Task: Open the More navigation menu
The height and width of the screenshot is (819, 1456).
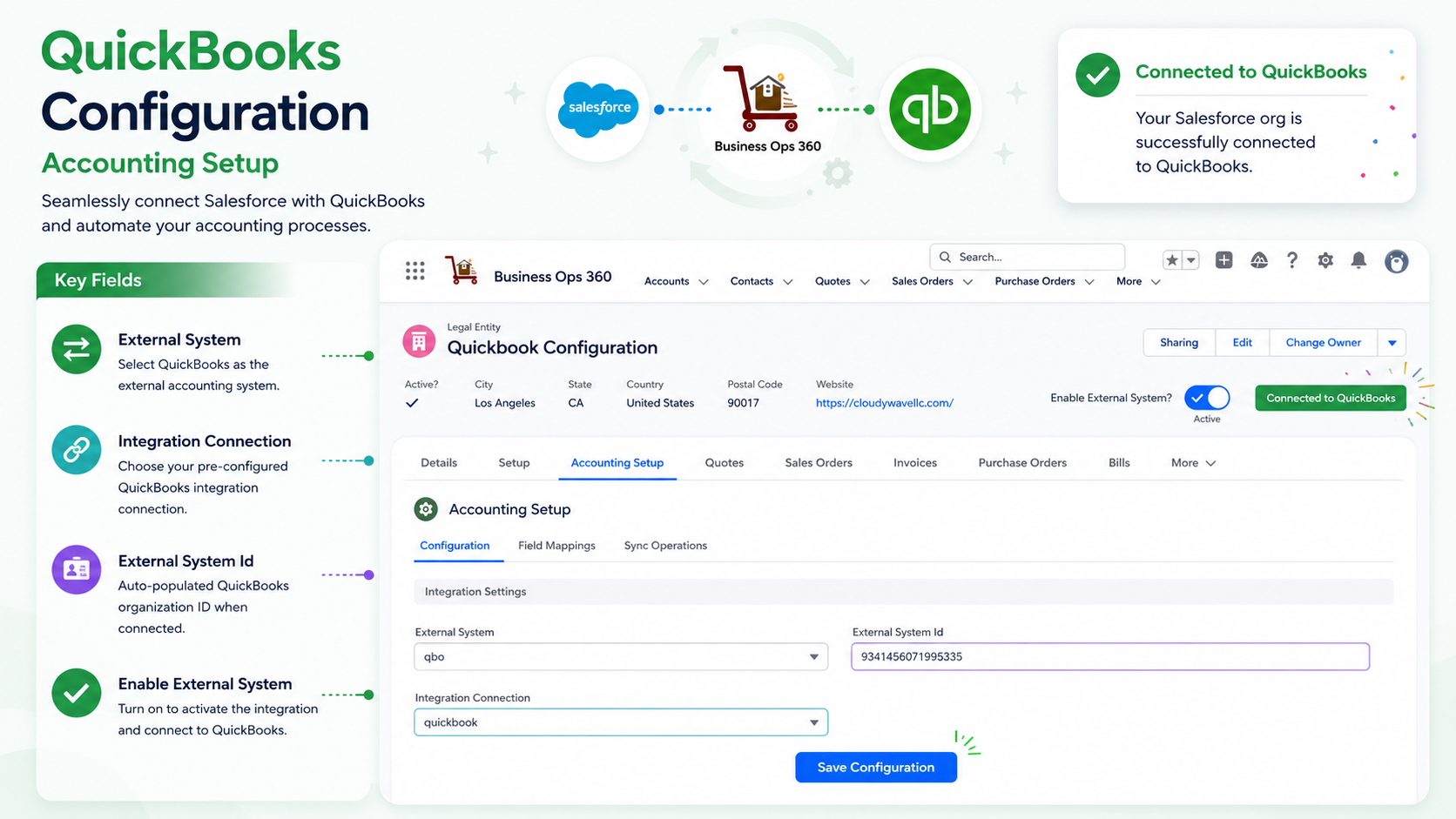Action: (1138, 282)
